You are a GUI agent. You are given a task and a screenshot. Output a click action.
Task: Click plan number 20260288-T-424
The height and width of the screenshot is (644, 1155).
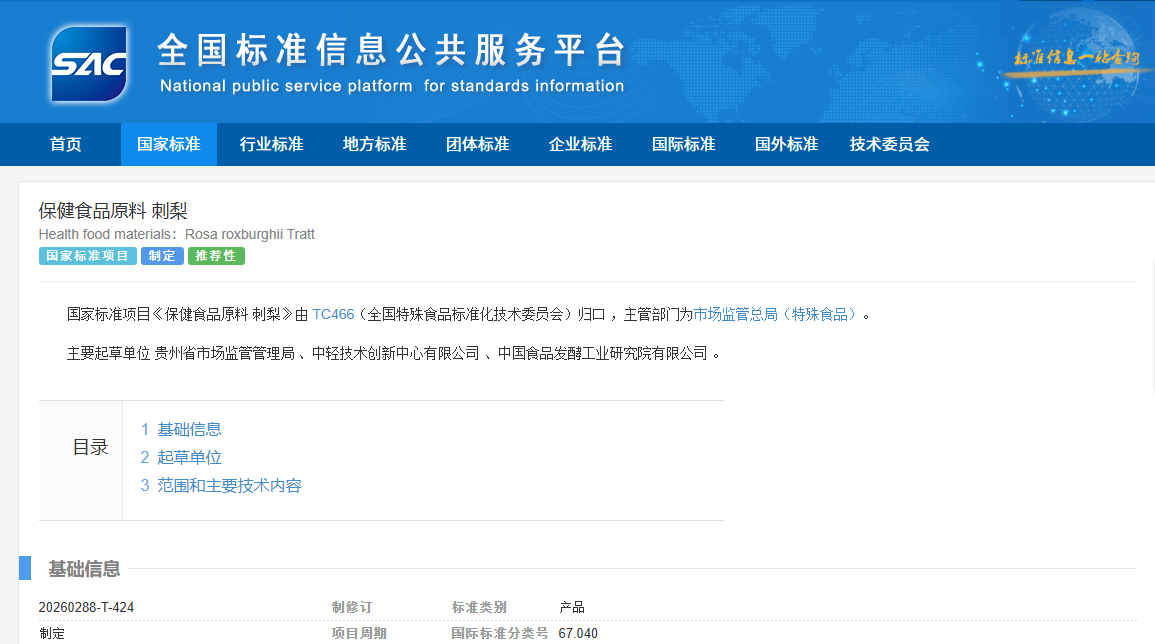tap(86, 608)
